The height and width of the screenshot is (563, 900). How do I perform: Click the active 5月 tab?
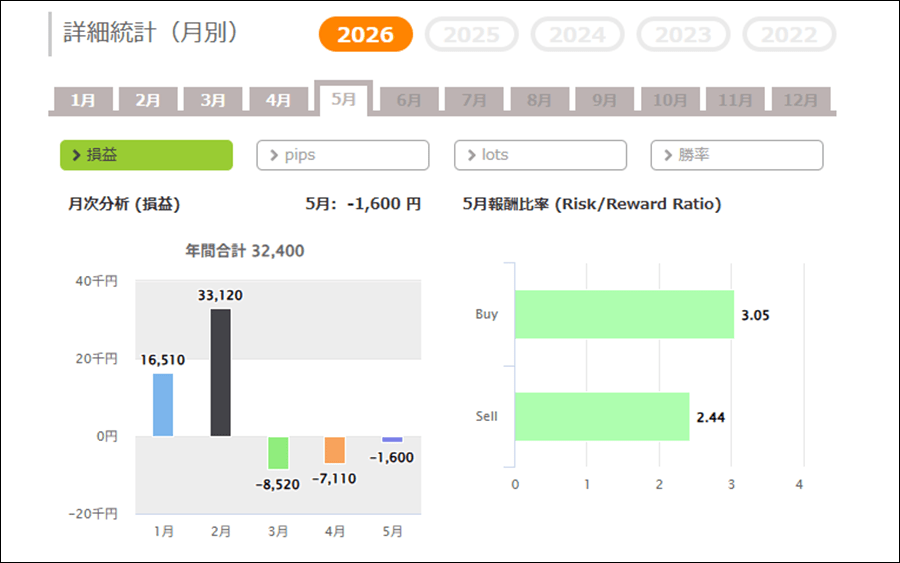point(344,99)
